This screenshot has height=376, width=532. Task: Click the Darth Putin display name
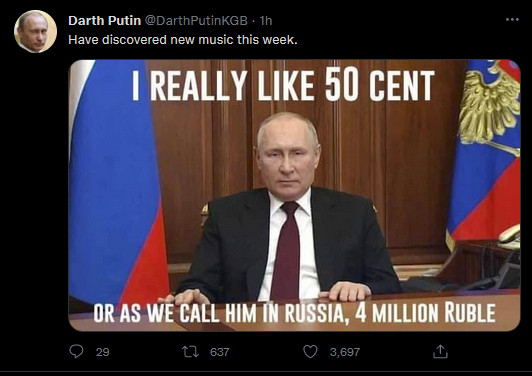(104, 21)
